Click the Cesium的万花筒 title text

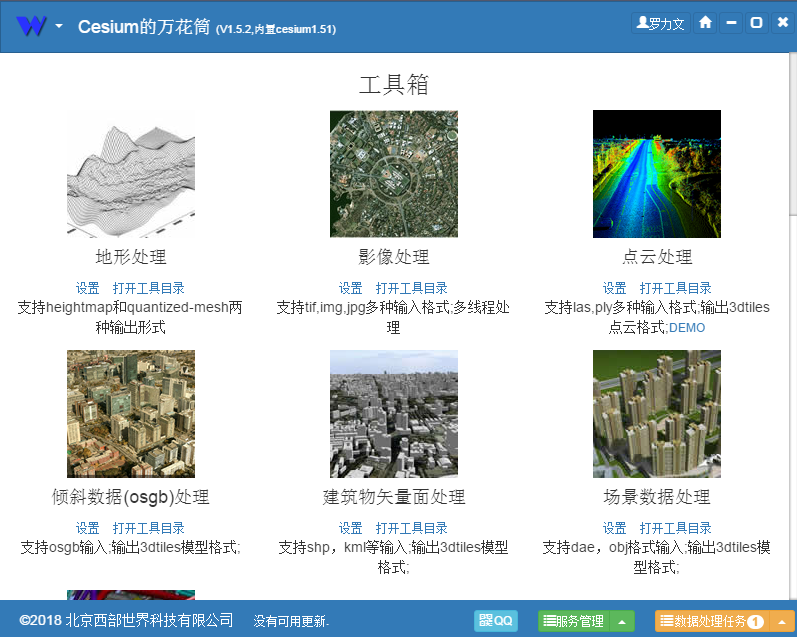click(x=144, y=26)
